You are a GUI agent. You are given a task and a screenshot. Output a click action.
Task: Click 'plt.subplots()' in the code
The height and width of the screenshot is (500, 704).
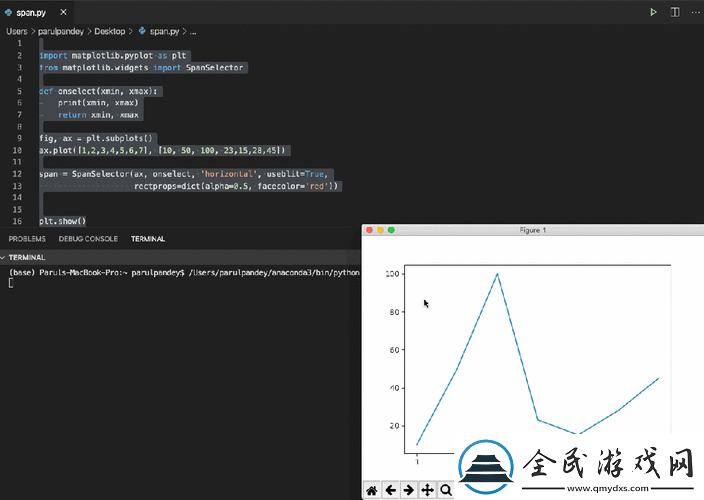119,138
